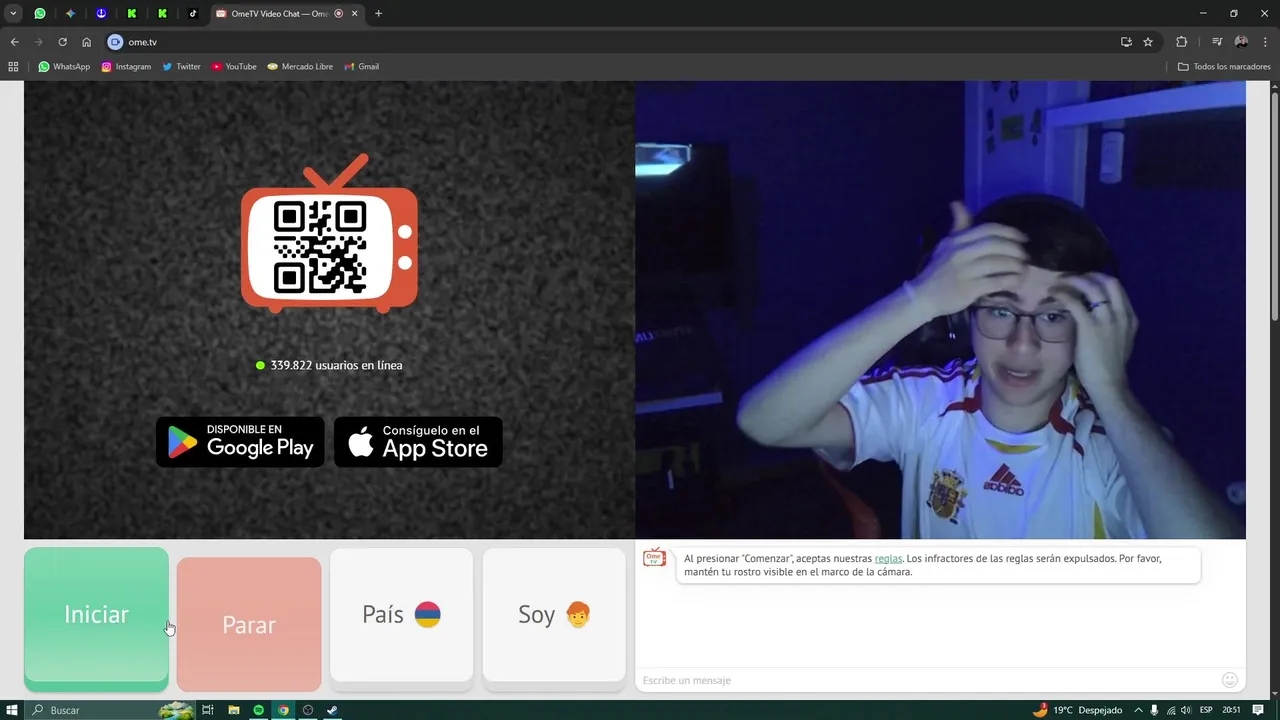Open the YouTube bookmark
Viewport: 1280px width, 720px height.
pyautogui.click(x=234, y=67)
